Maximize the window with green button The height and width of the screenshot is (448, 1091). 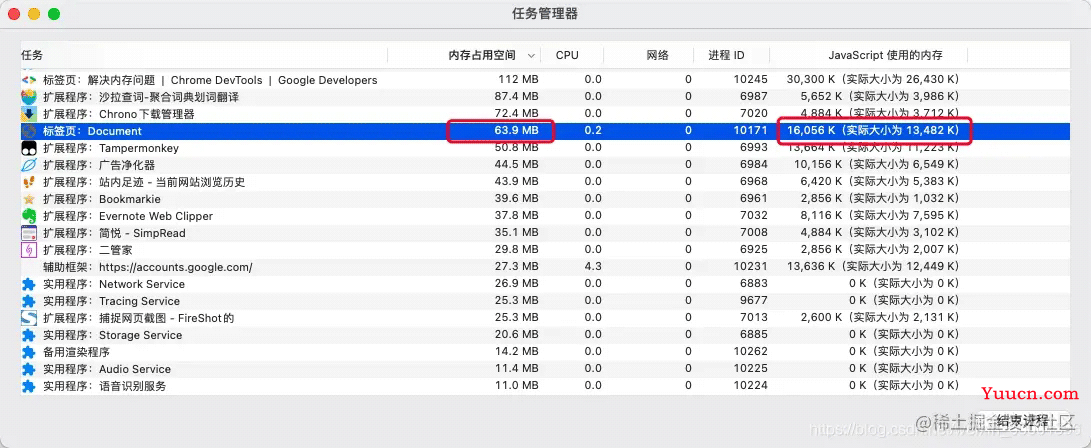tap(54, 14)
